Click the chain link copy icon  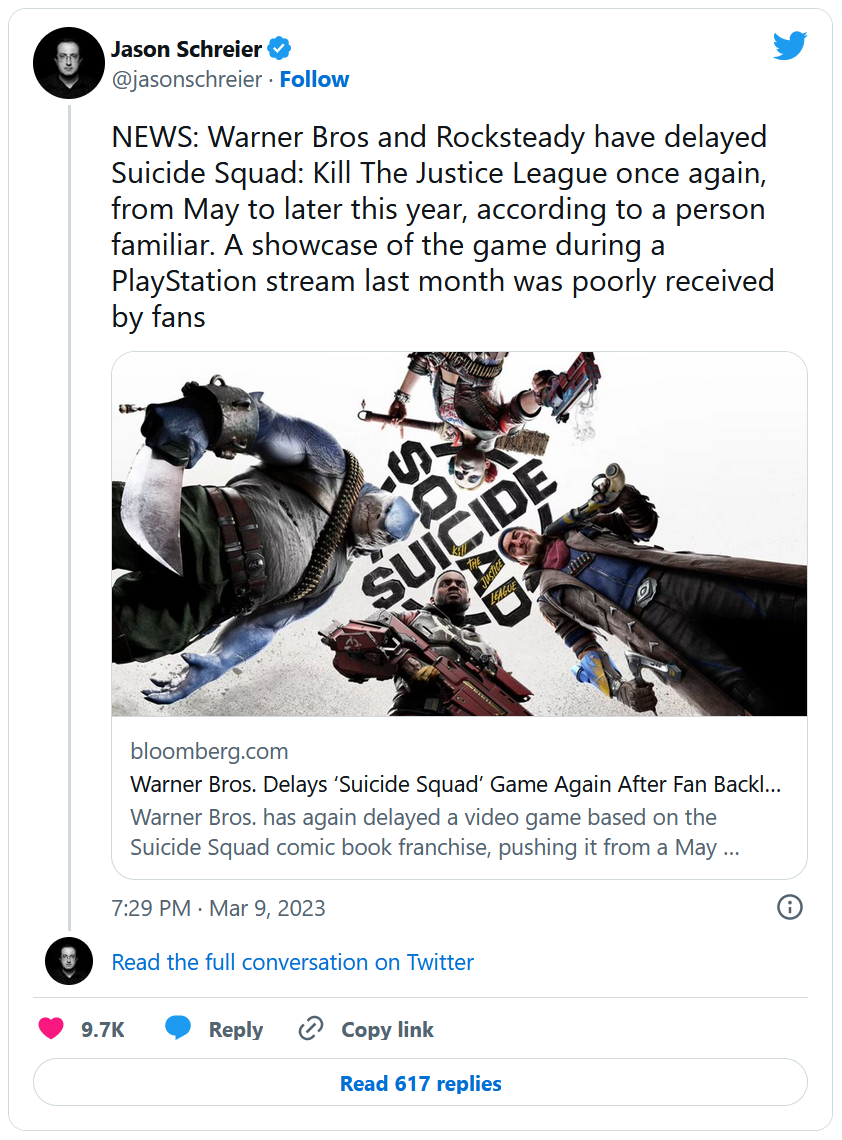tap(311, 1029)
